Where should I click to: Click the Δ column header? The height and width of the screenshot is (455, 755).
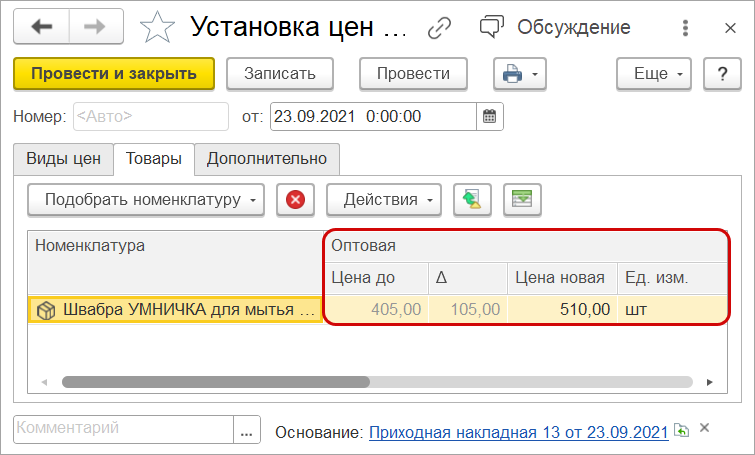click(x=468, y=278)
